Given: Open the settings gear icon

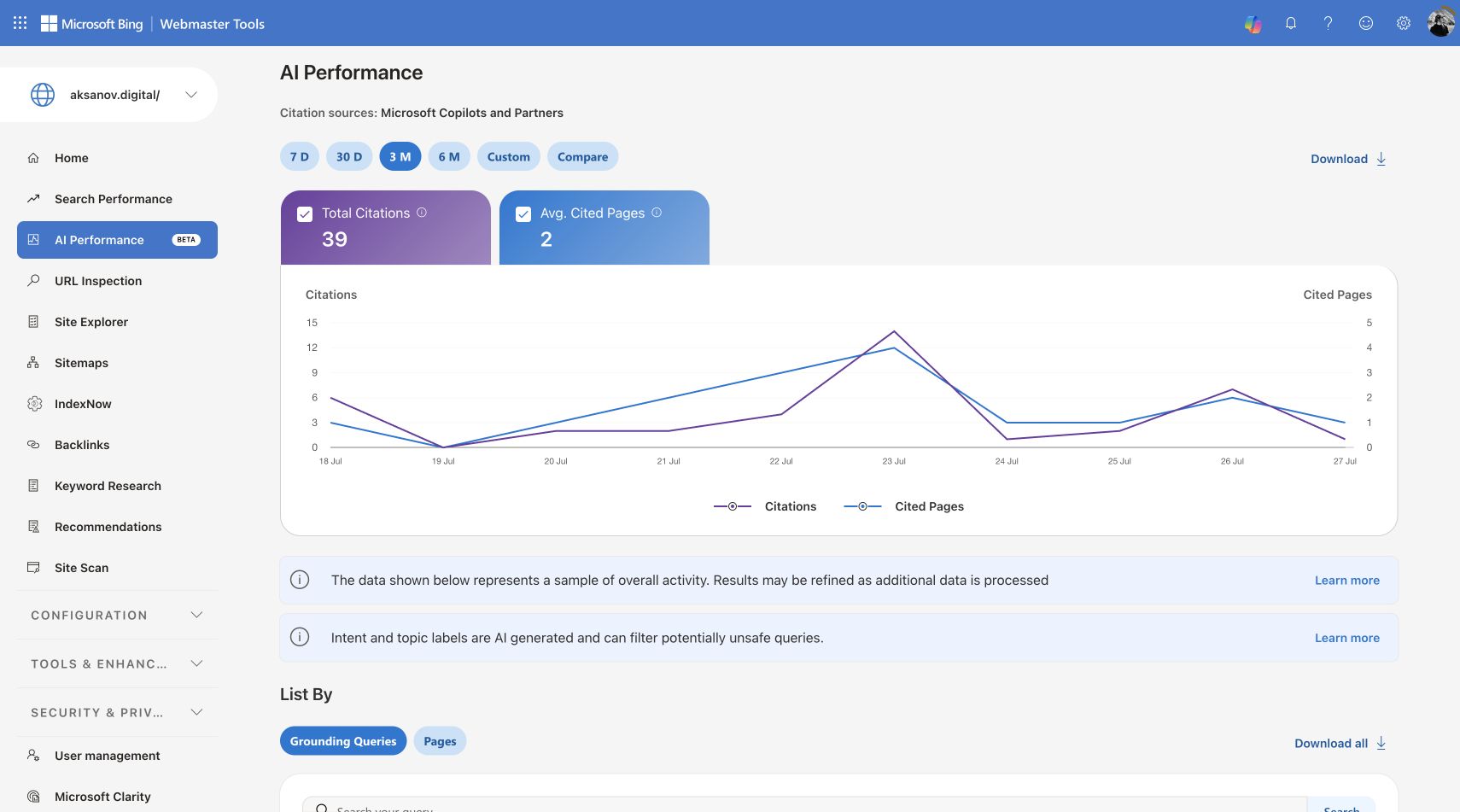Looking at the screenshot, I should [x=1404, y=24].
